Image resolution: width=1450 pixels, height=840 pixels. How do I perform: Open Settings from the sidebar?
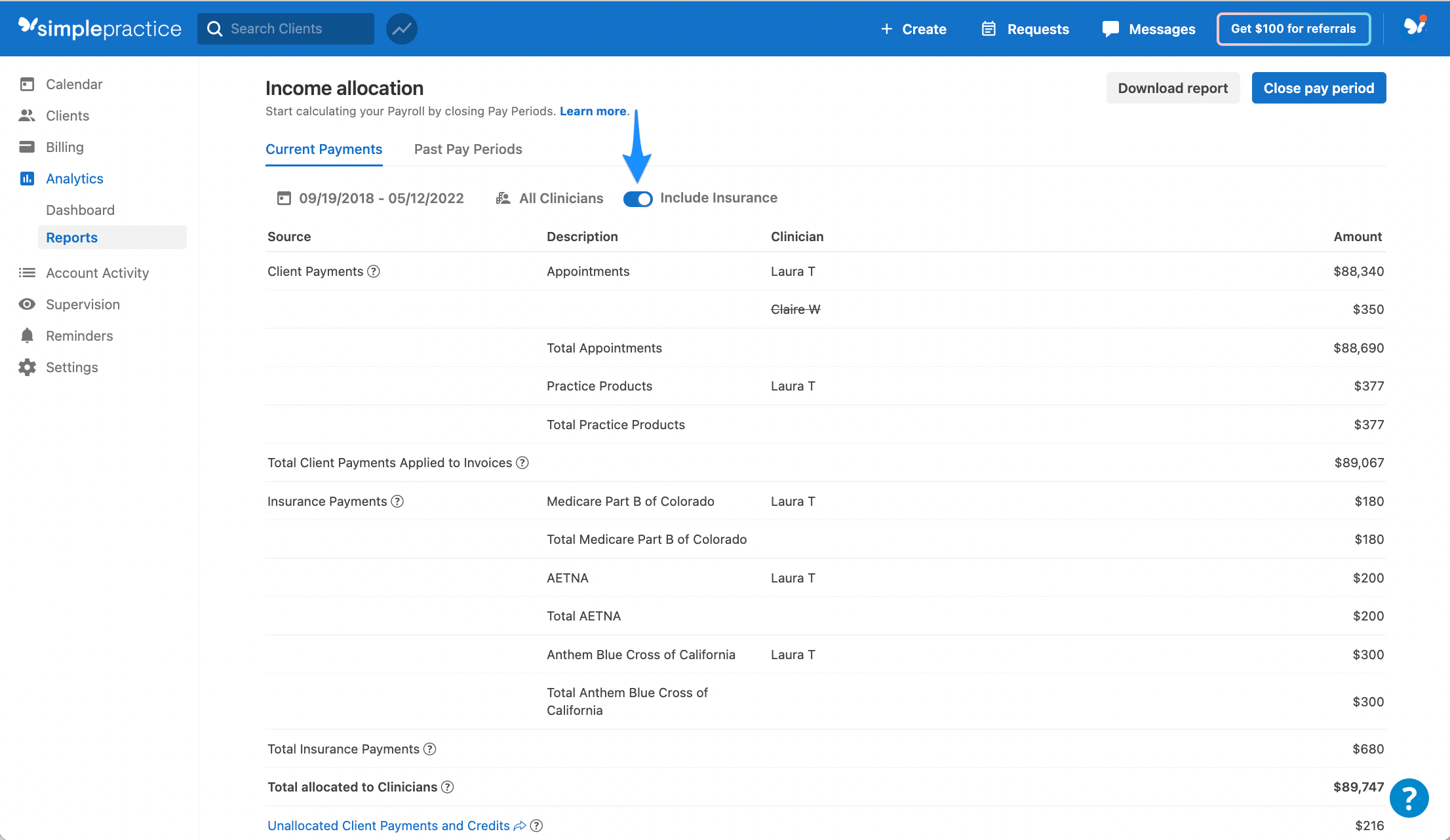coord(72,367)
